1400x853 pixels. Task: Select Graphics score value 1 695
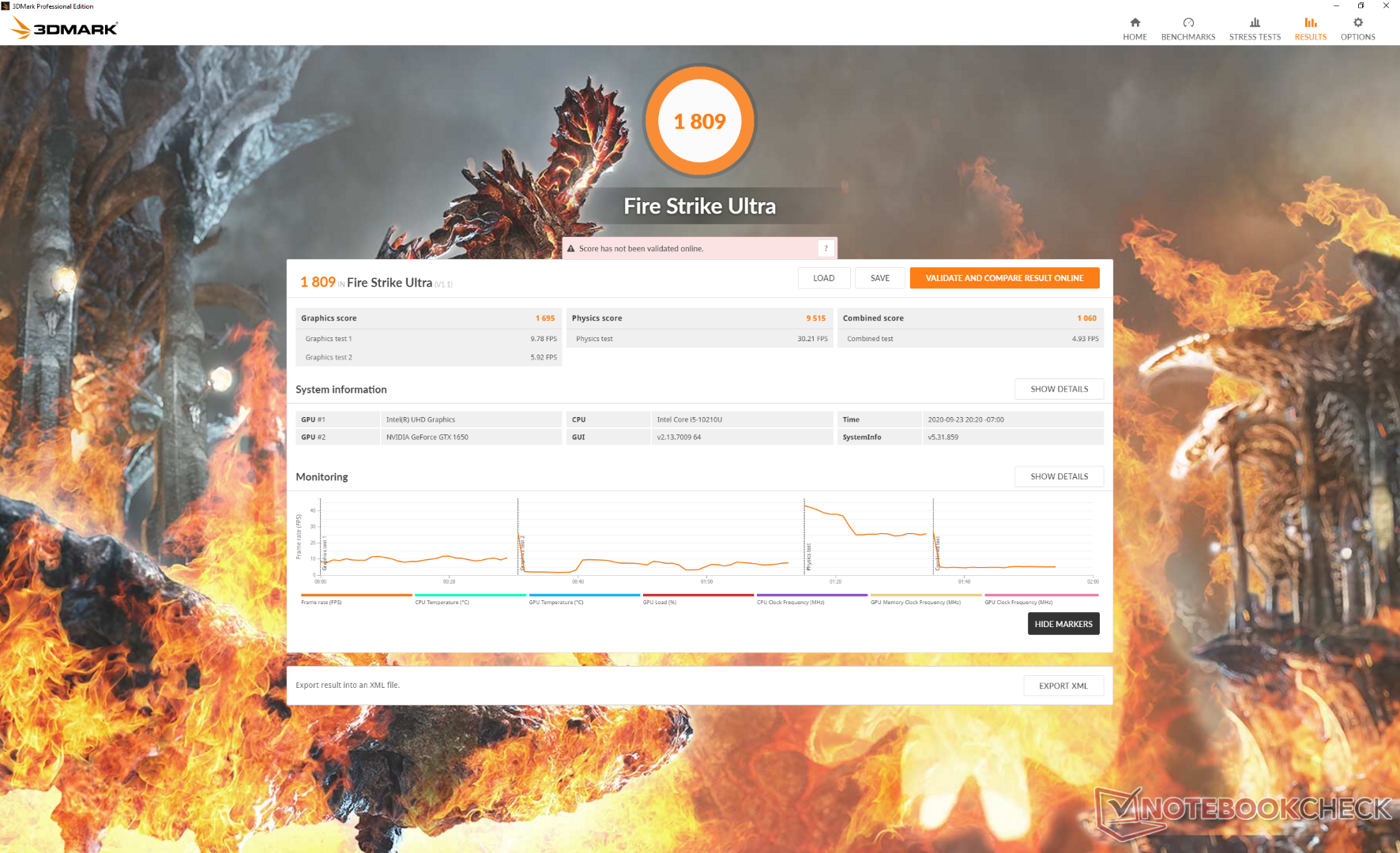(x=545, y=318)
